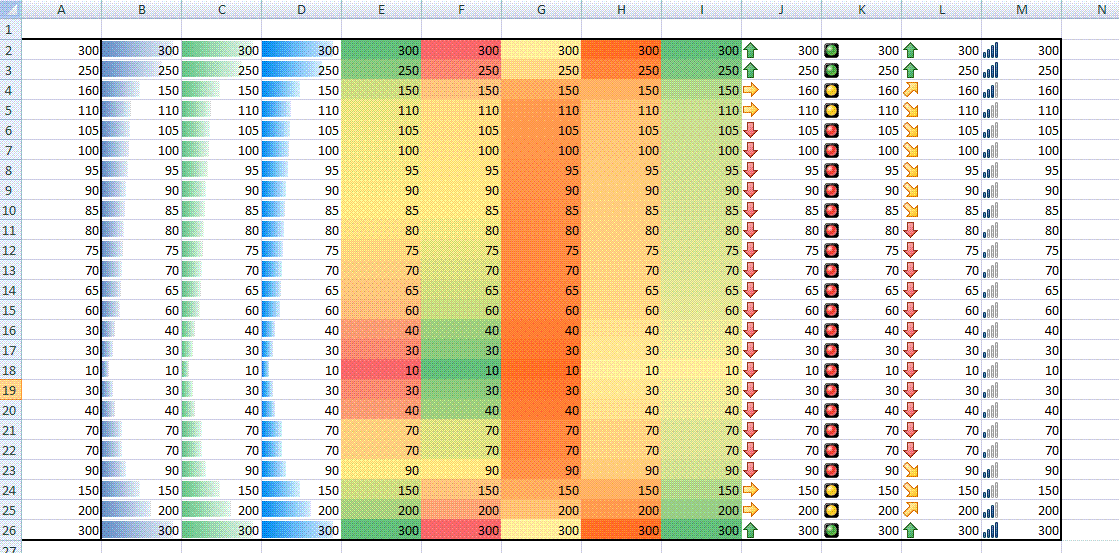Select the purple data bar cell B25
Image resolution: width=1119 pixels, height=553 pixels.
141,510
